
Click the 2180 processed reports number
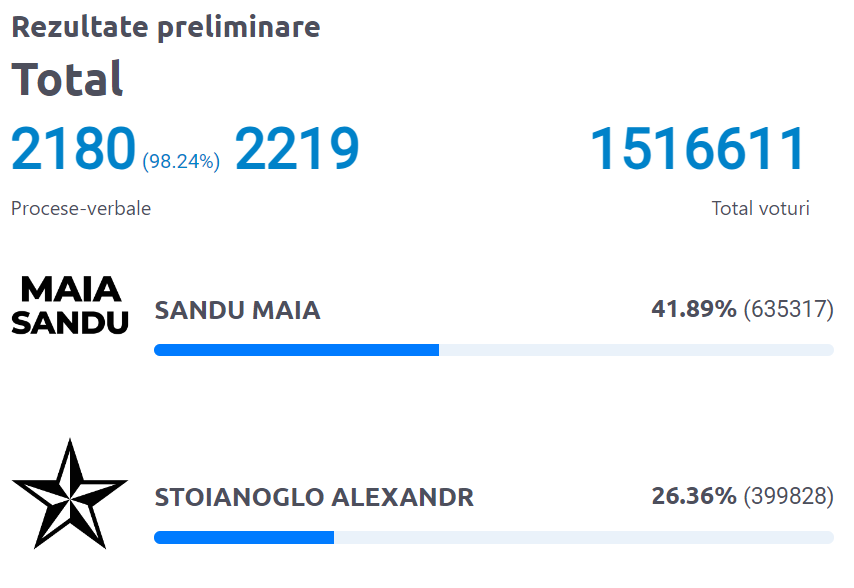pos(73,149)
